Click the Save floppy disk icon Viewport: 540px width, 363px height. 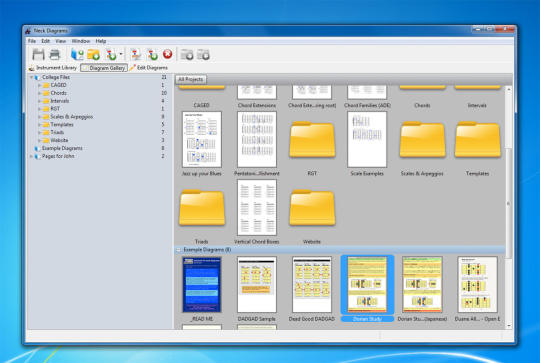[38, 54]
